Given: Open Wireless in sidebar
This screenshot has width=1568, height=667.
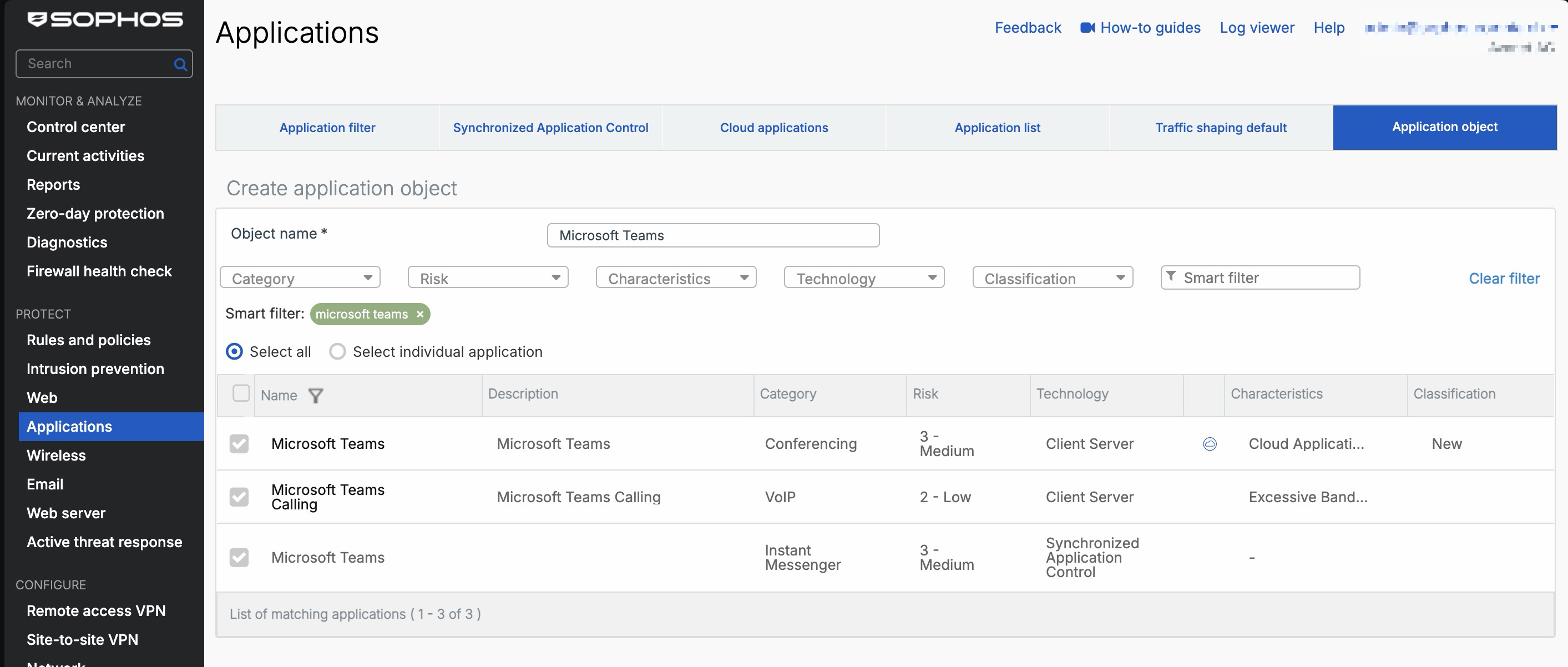Looking at the screenshot, I should [x=57, y=456].
